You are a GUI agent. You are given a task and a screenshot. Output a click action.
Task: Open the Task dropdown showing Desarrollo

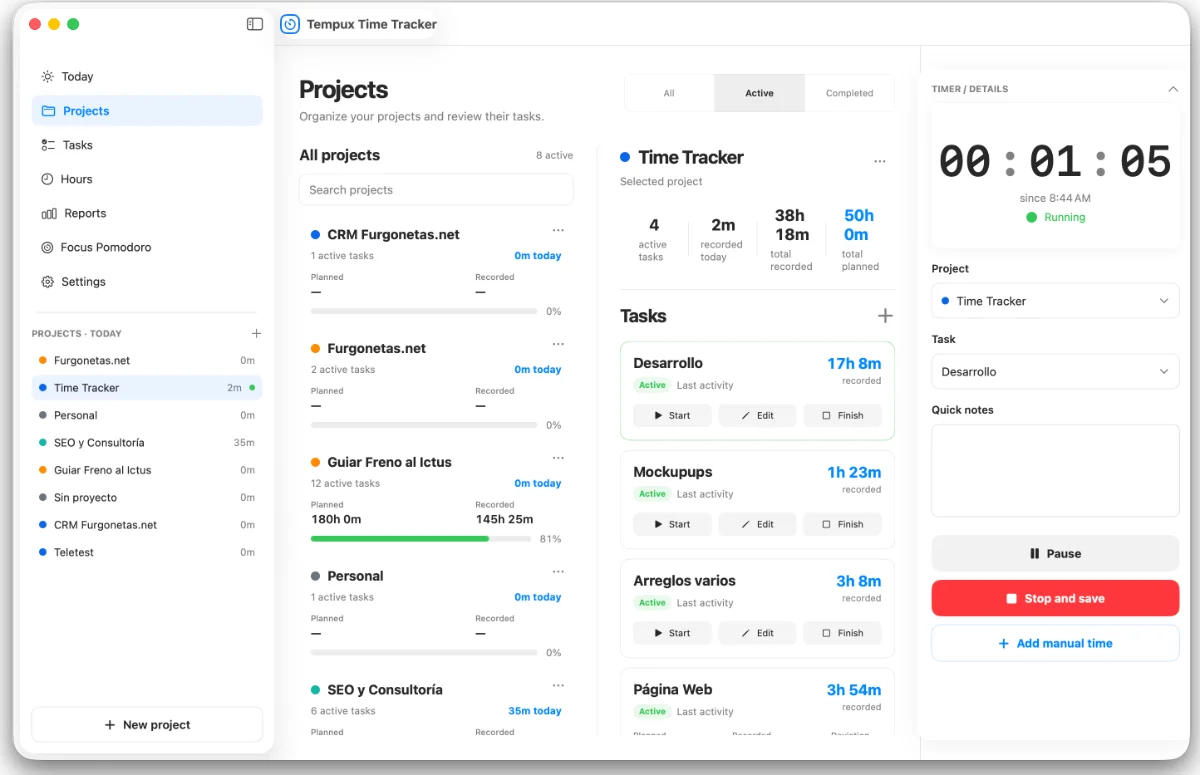(x=1055, y=372)
